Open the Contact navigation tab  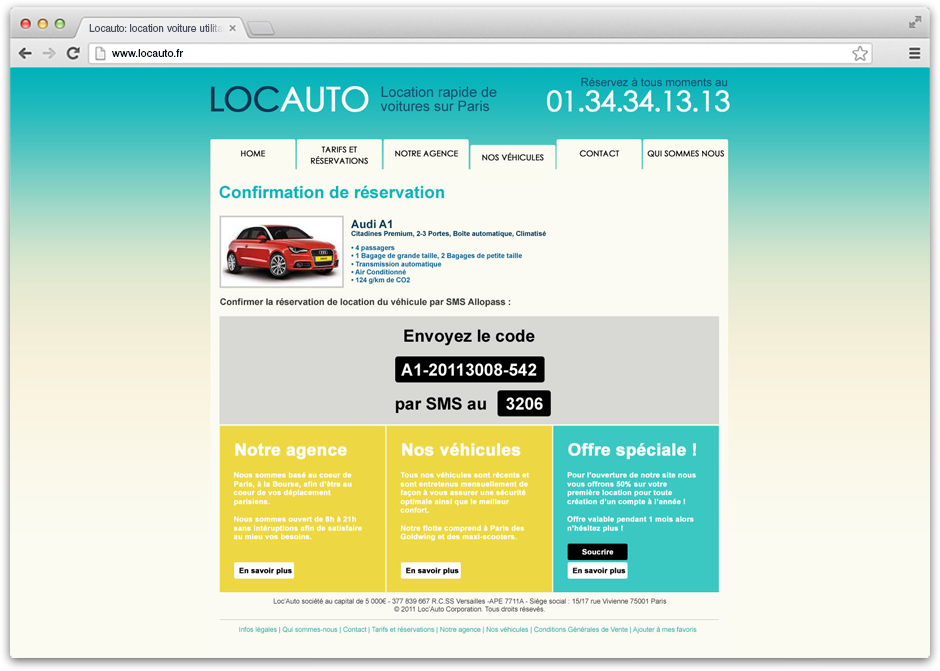coord(599,154)
